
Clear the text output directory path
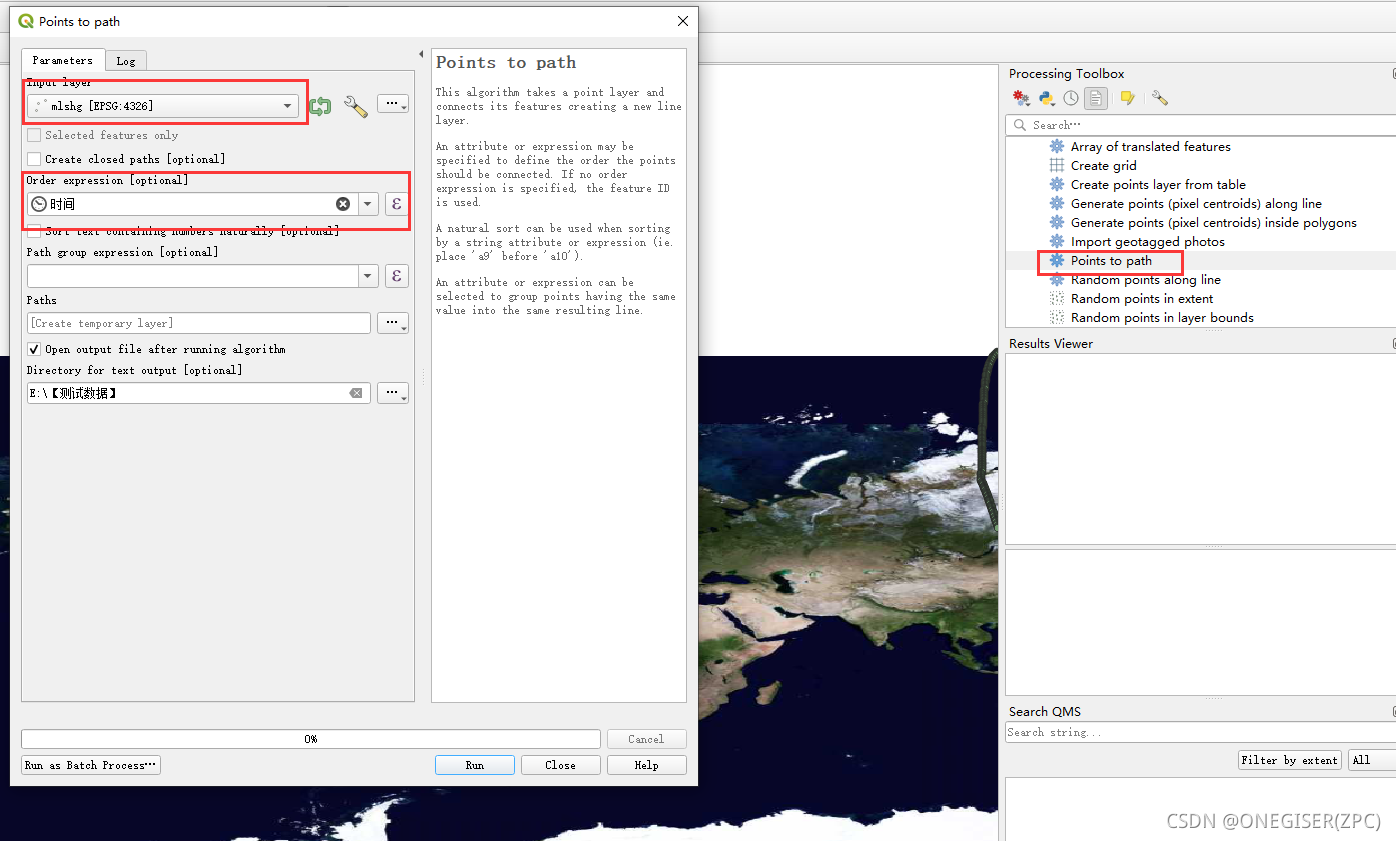click(x=356, y=393)
